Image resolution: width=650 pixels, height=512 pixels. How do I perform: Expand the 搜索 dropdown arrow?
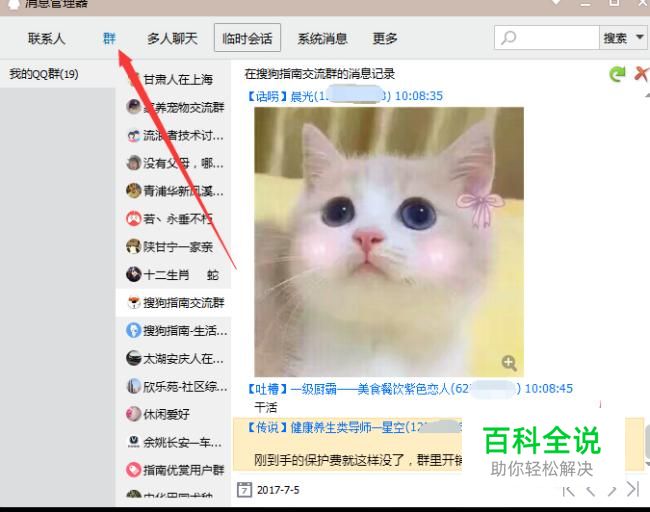[x=640, y=37]
